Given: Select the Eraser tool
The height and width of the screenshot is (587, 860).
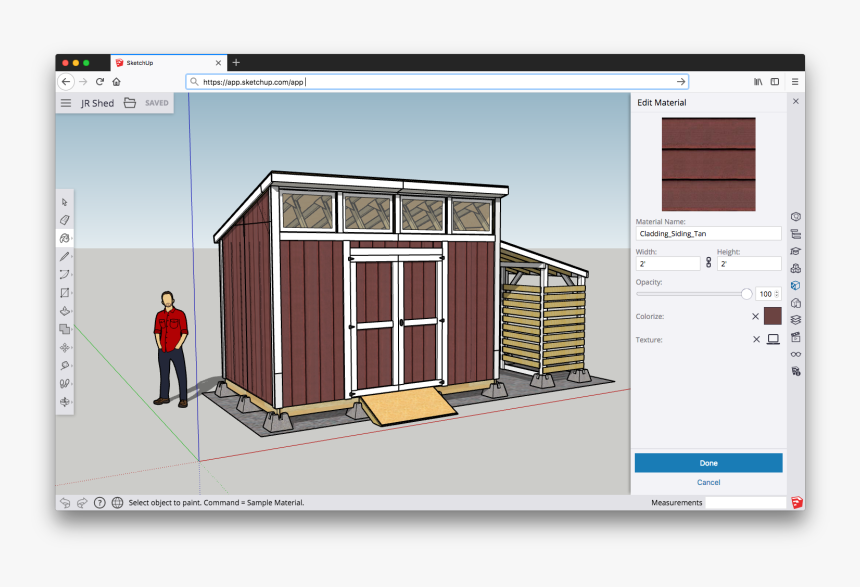Looking at the screenshot, I should pos(64,220).
